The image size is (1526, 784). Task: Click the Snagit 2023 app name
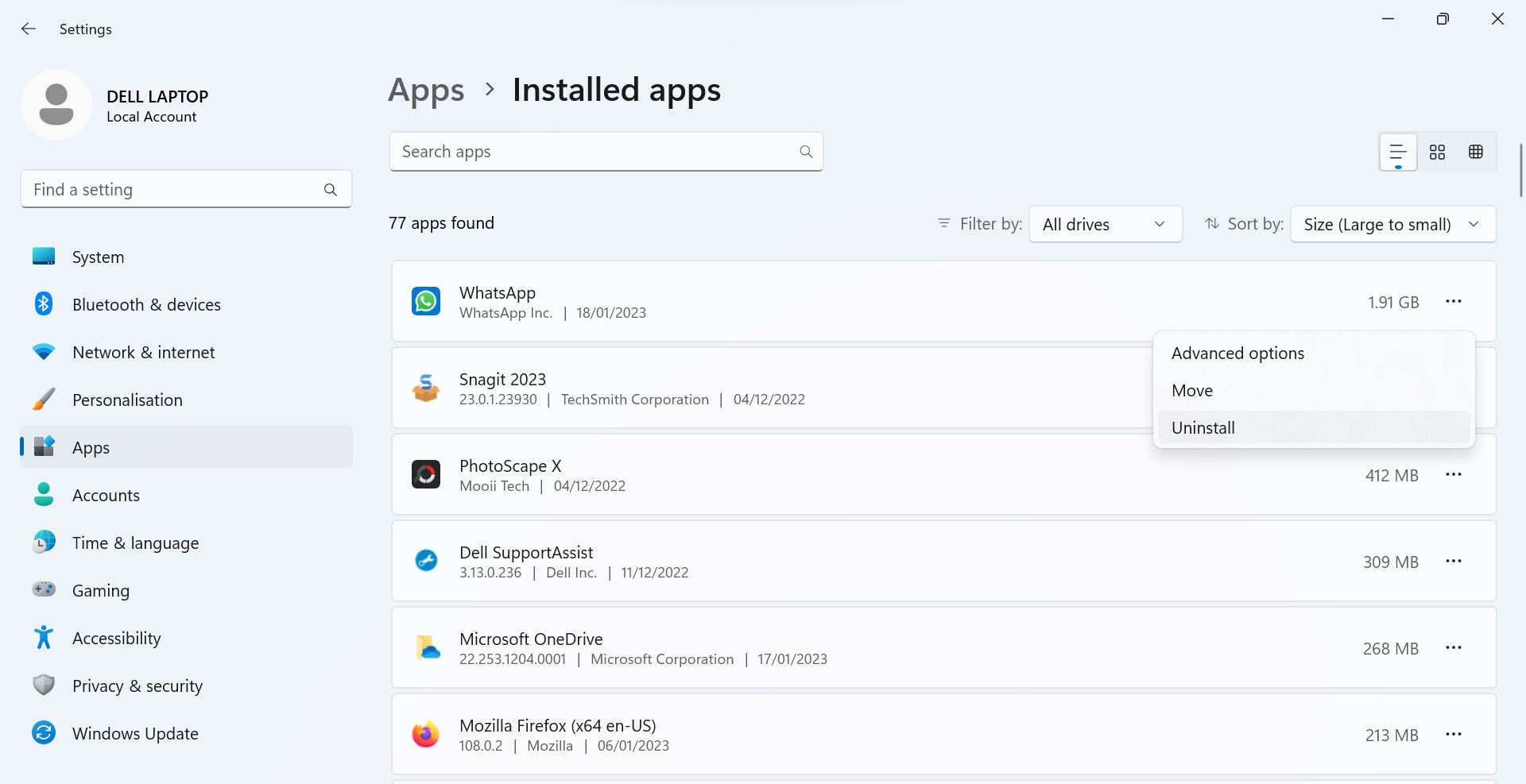(x=502, y=380)
